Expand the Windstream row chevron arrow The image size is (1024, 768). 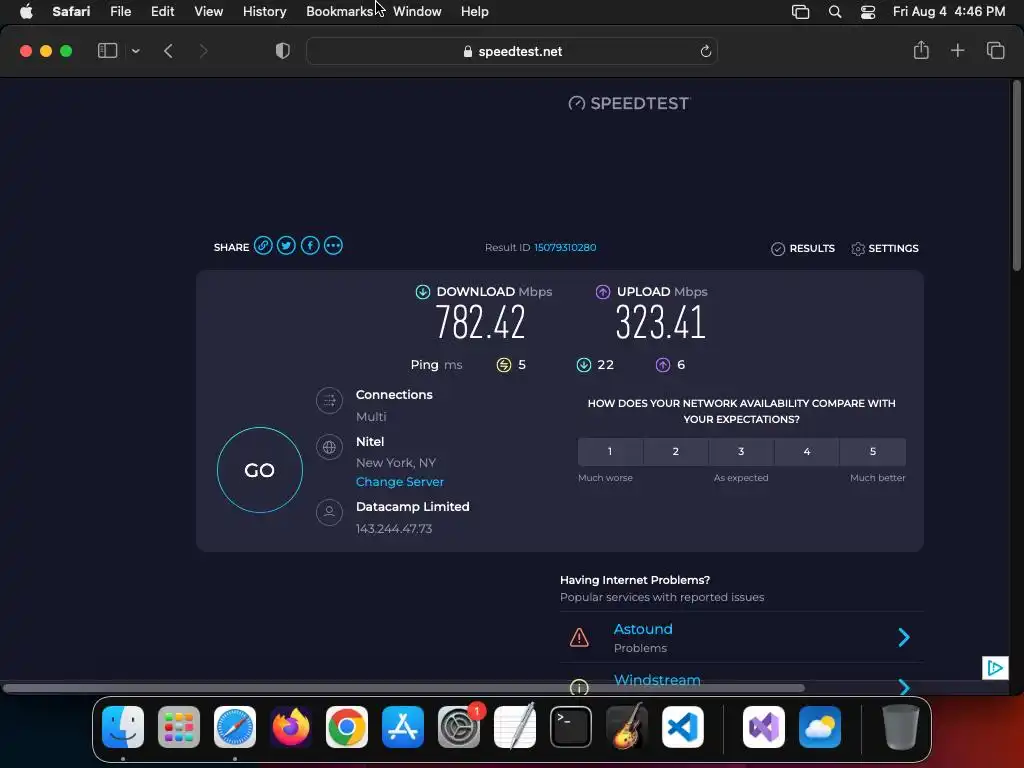pos(904,687)
